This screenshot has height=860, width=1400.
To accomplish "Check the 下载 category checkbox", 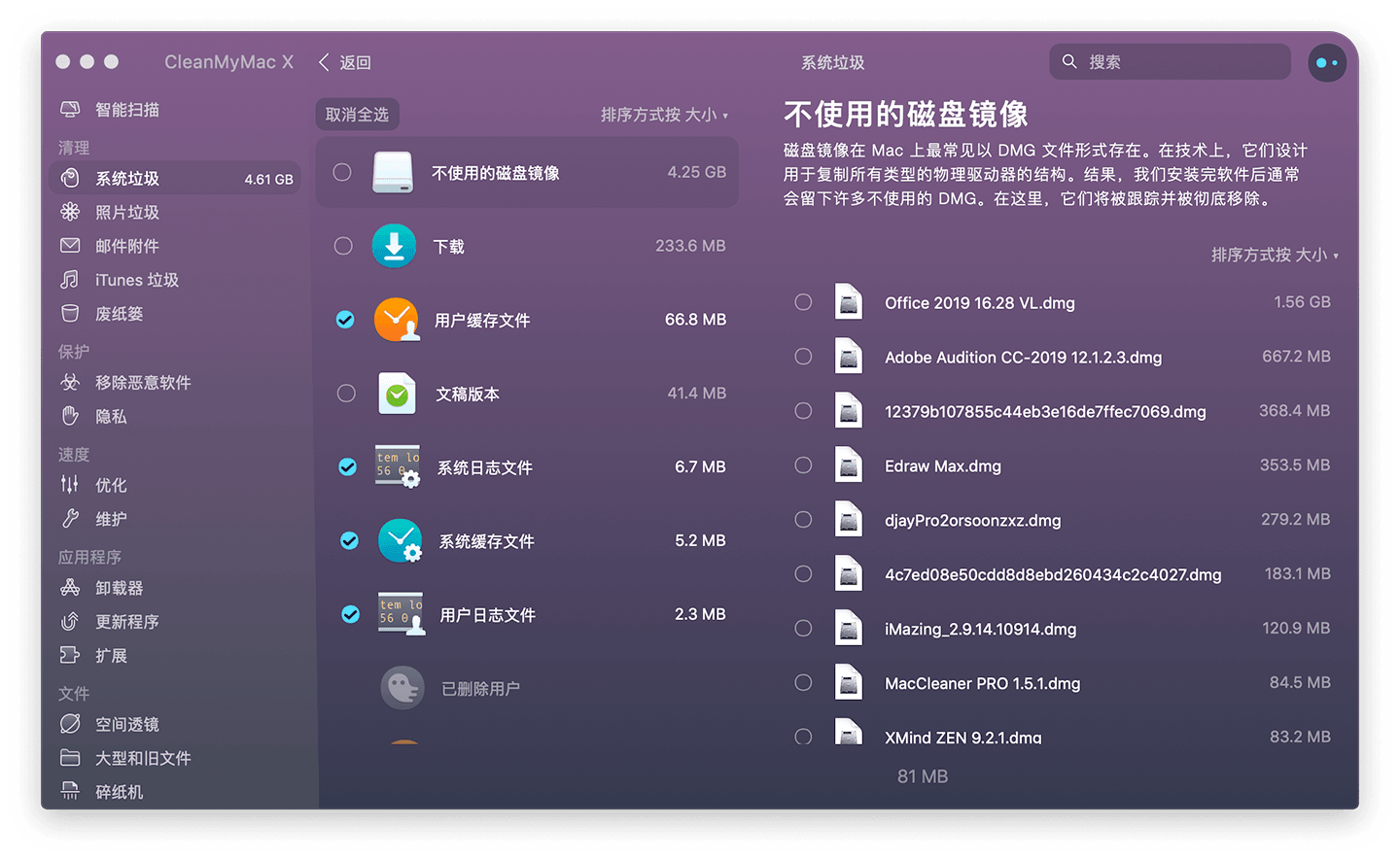I will click(343, 246).
